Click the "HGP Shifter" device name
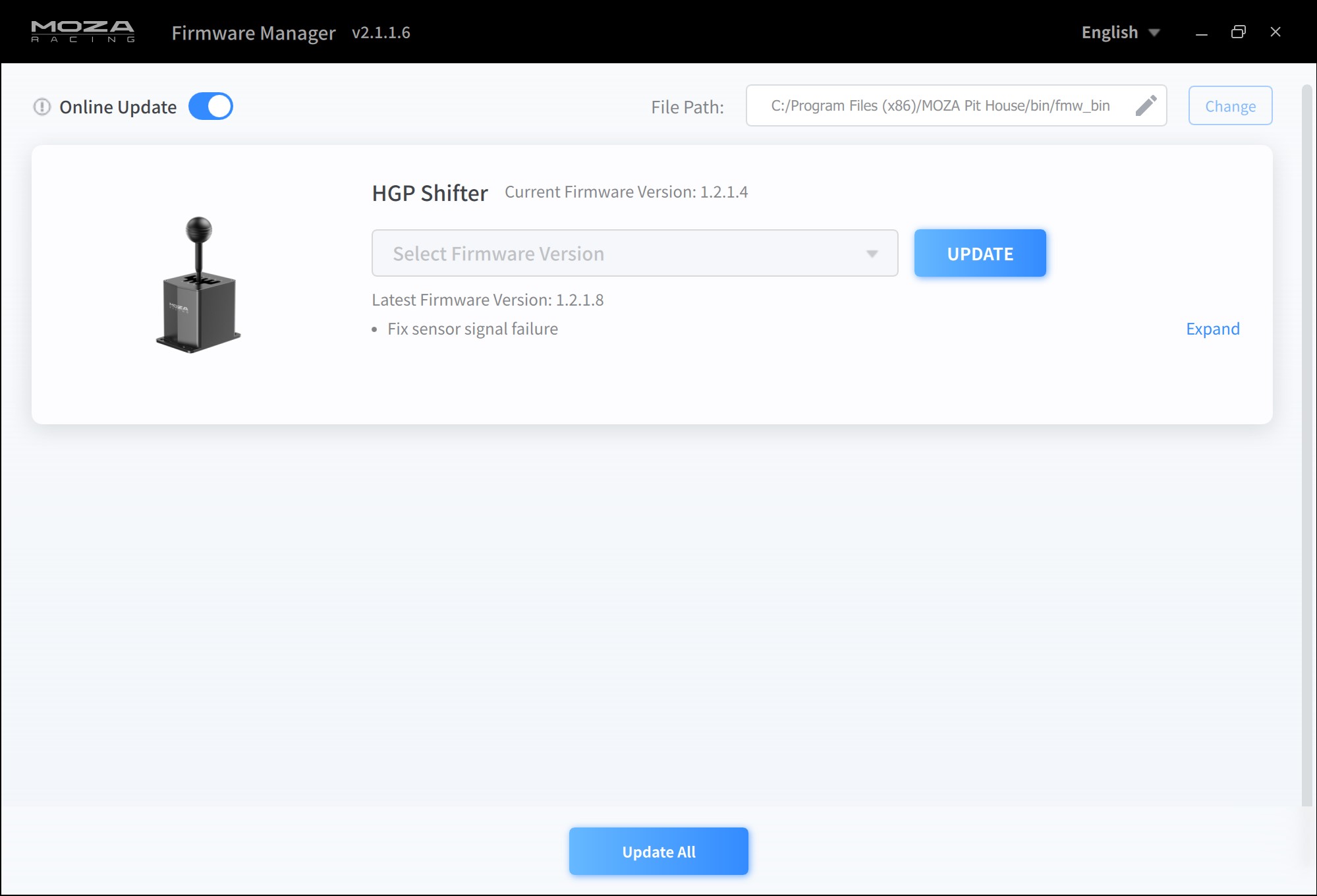Screen dimensions: 1317x896 (x=430, y=193)
